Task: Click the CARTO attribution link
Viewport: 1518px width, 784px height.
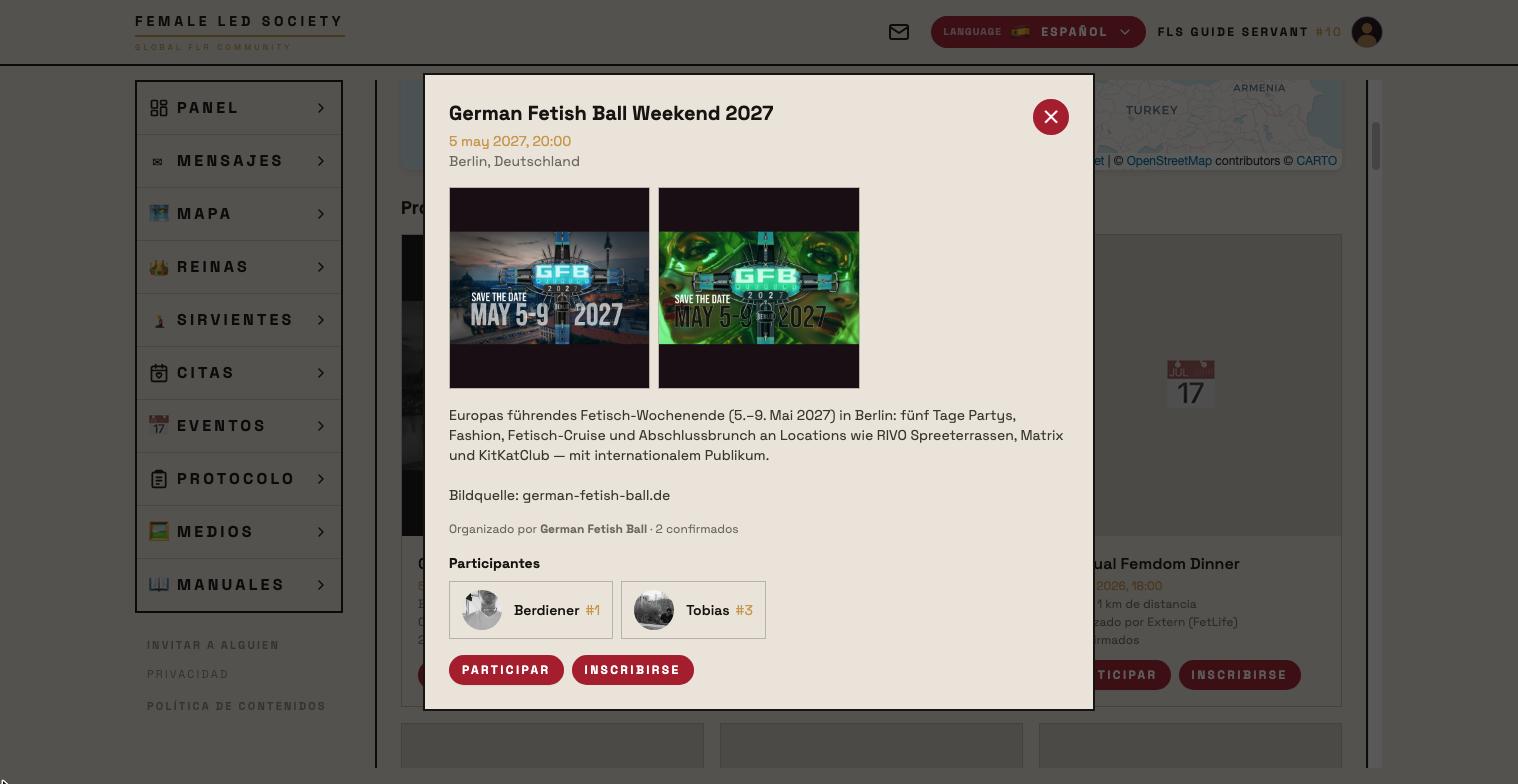Action: tap(1316, 161)
